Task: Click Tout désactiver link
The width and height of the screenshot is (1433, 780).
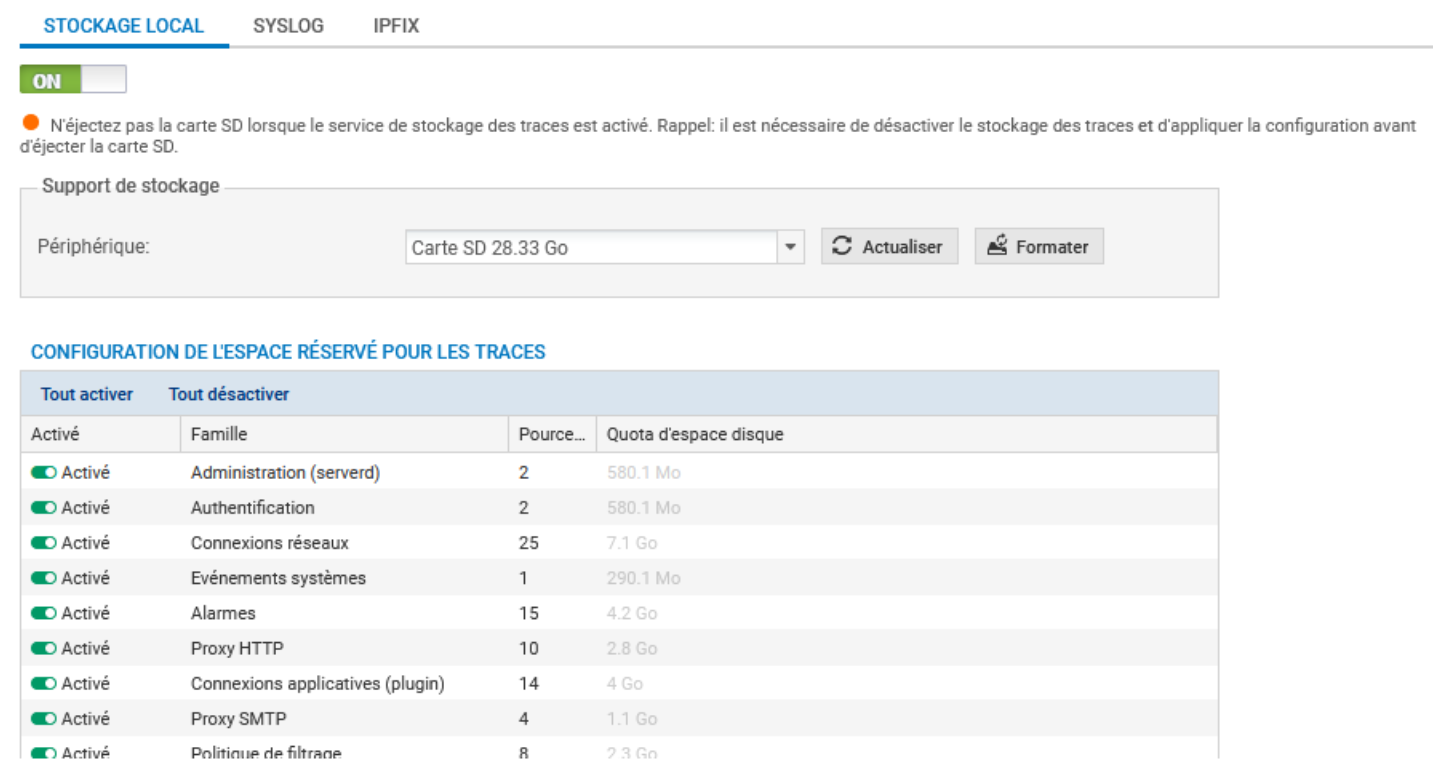Action: click(228, 394)
